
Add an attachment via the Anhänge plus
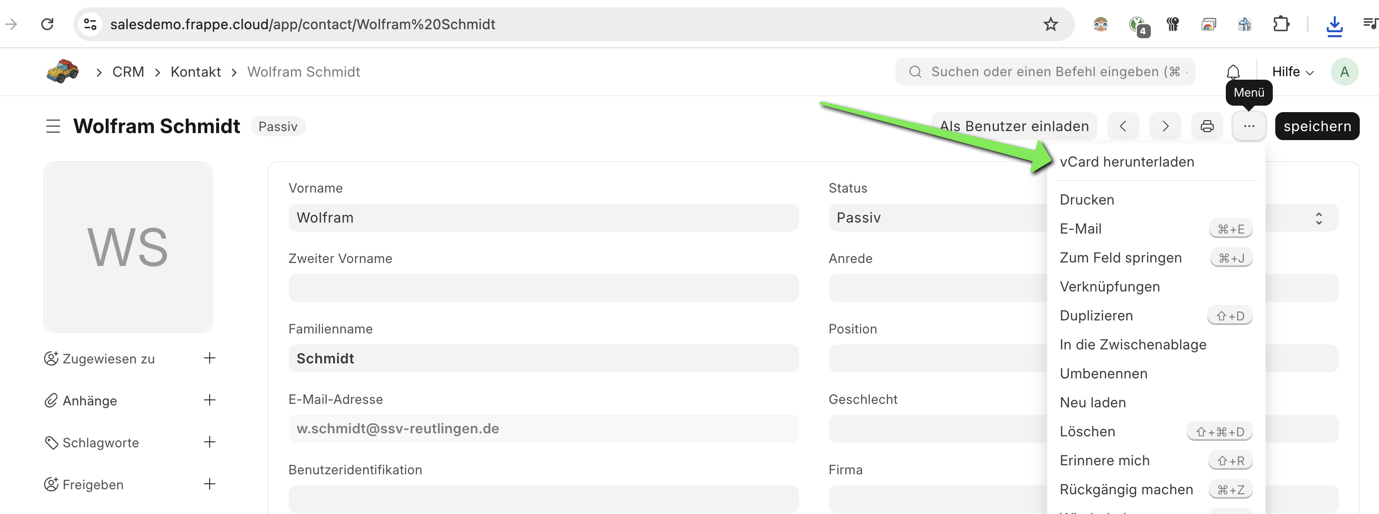(209, 400)
